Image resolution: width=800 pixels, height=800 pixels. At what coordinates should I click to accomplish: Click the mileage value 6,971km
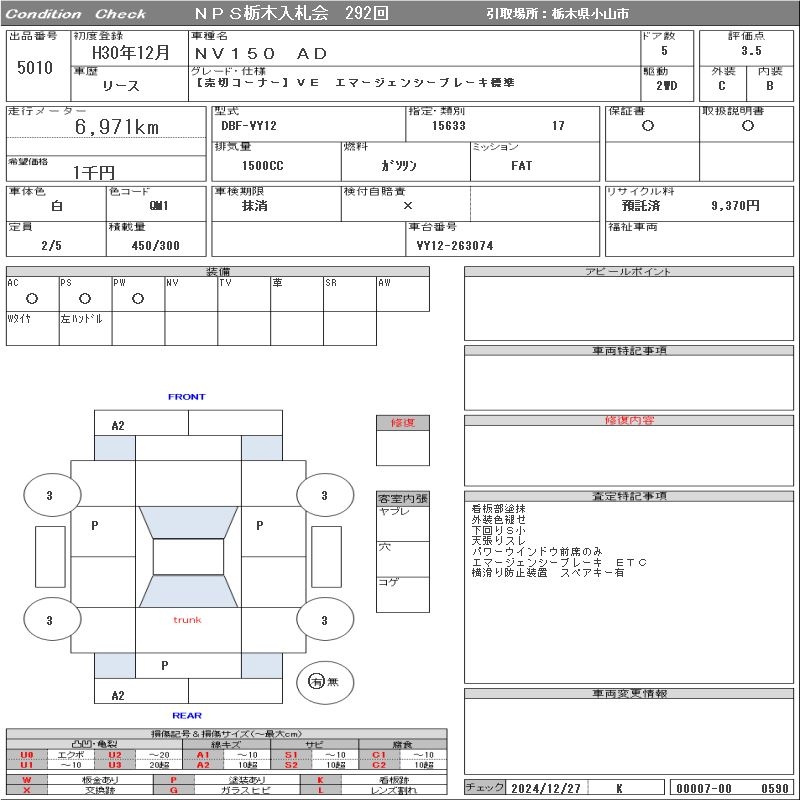tap(117, 127)
